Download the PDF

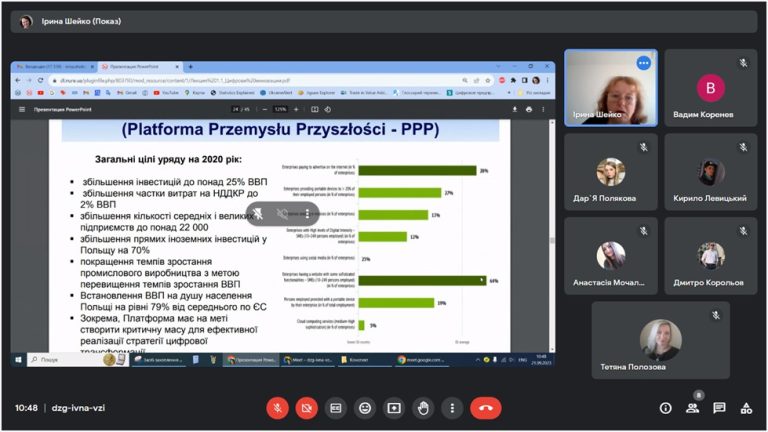(515, 109)
